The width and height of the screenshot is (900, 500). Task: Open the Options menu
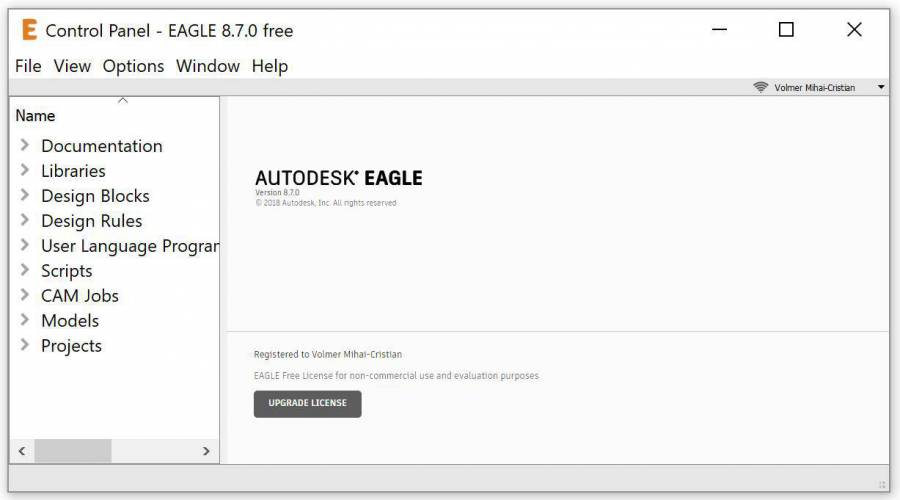point(133,67)
